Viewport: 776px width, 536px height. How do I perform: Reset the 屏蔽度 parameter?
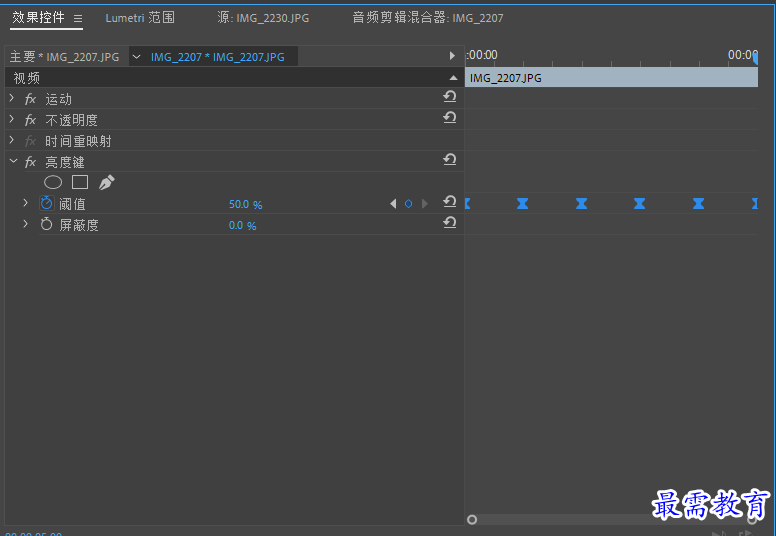tap(449, 223)
